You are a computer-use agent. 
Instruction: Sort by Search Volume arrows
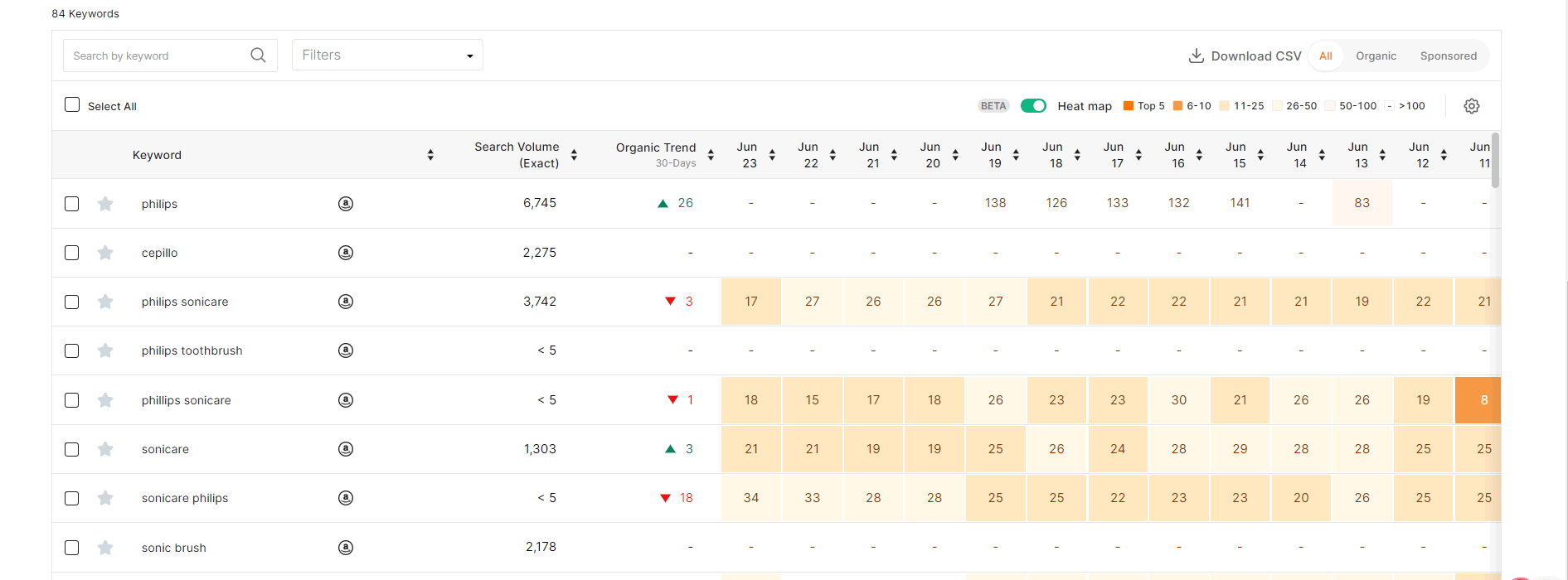(574, 155)
